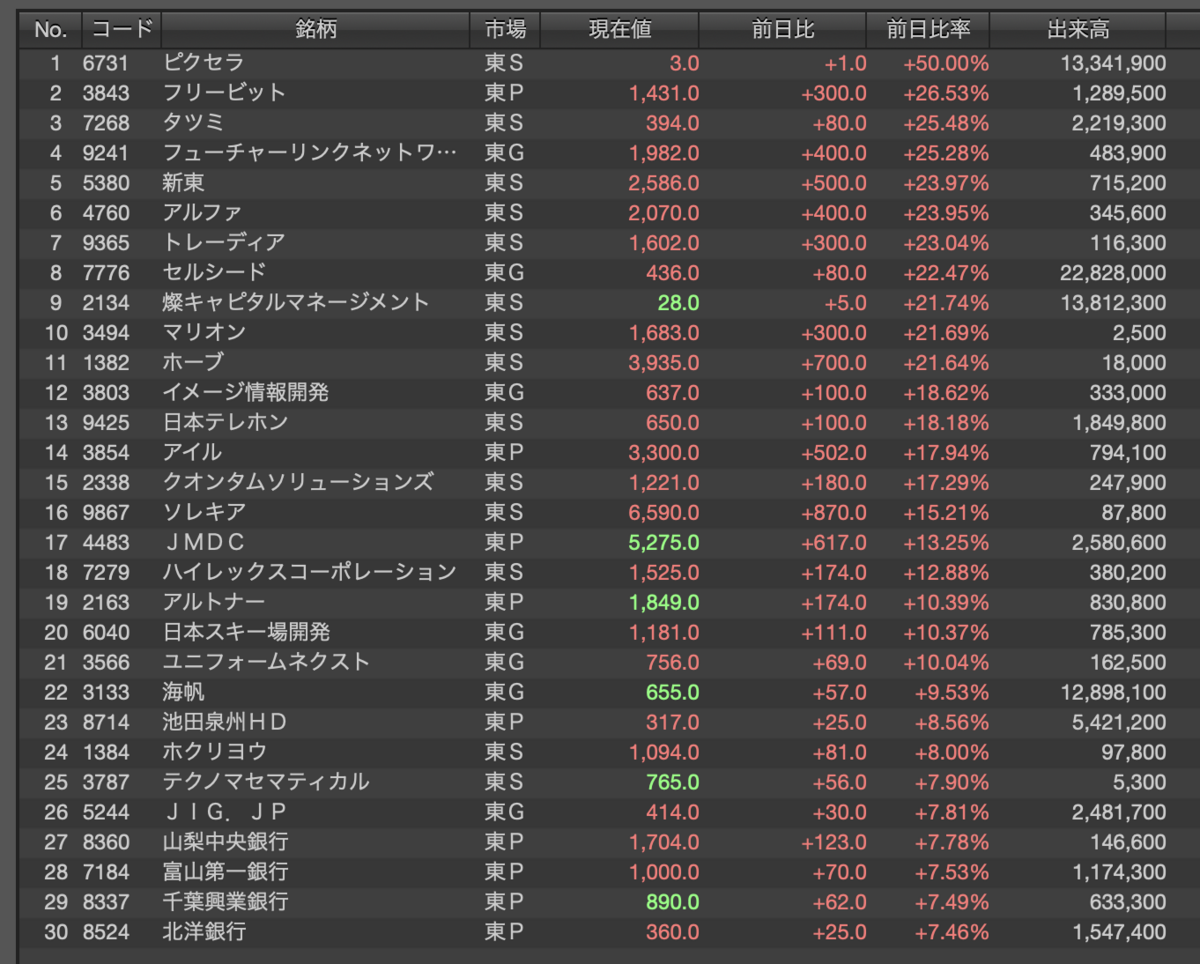The width and height of the screenshot is (1200, 964).
Task: Select イメージ情報開発 stock name
Action: 245,392
